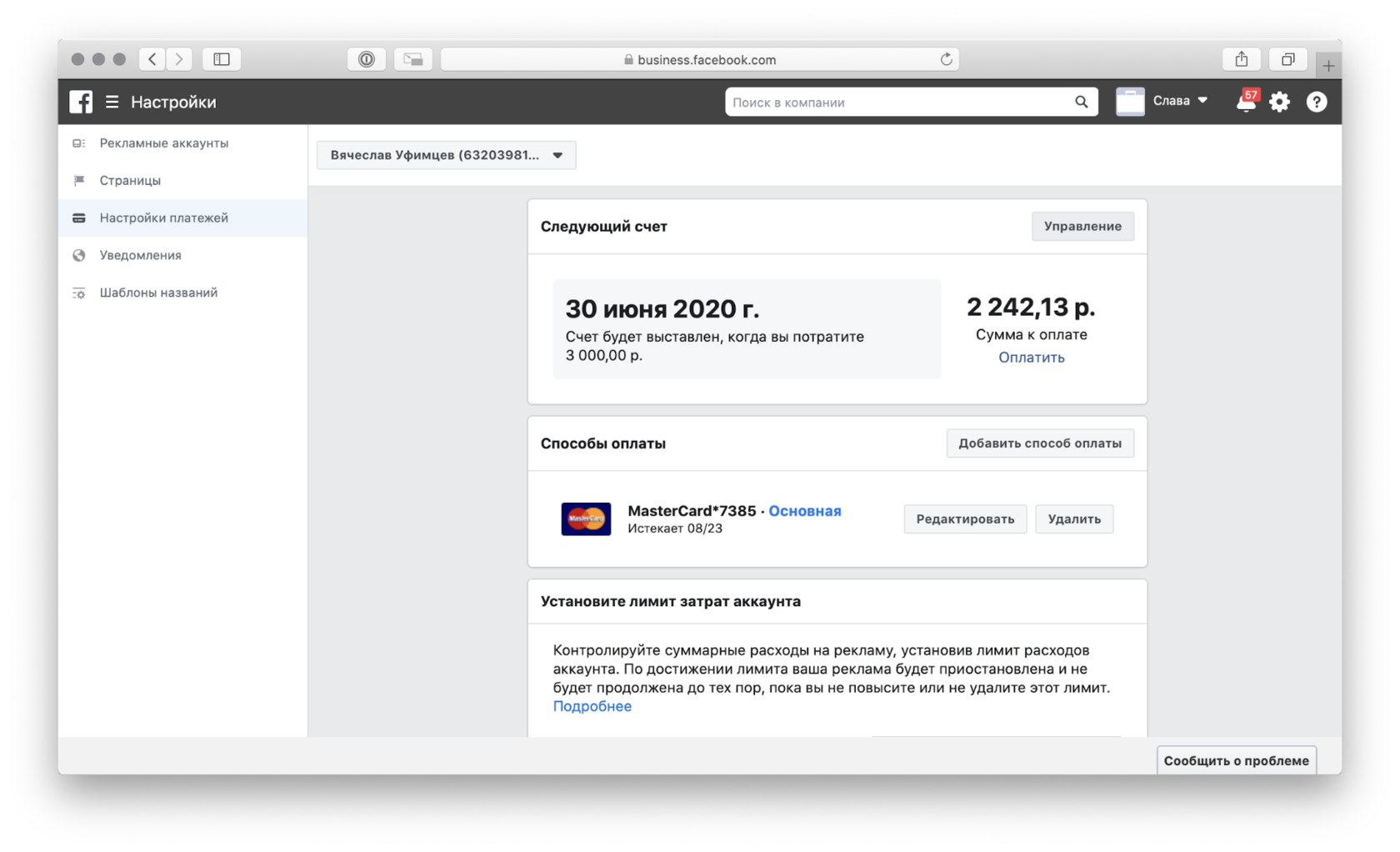The width and height of the screenshot is (1400, 852).
Task: Click the Управление button
Action: tap(1082, 226)
